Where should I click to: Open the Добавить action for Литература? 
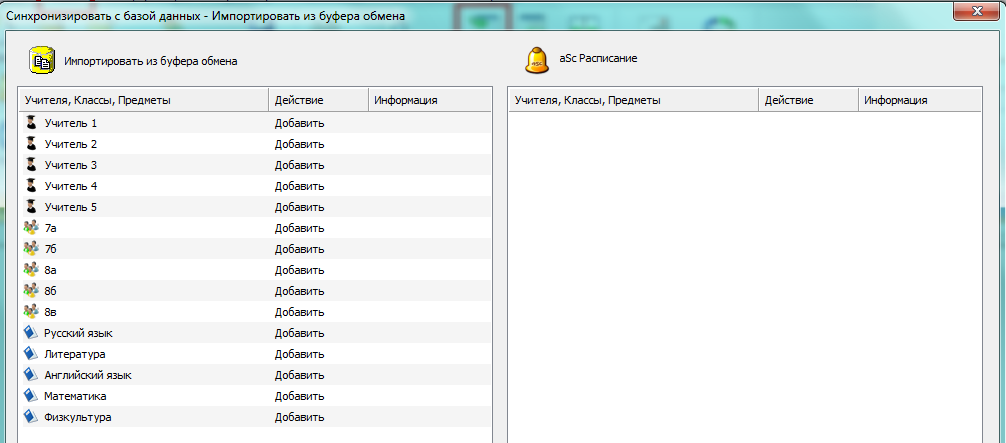tap(300, 354)
